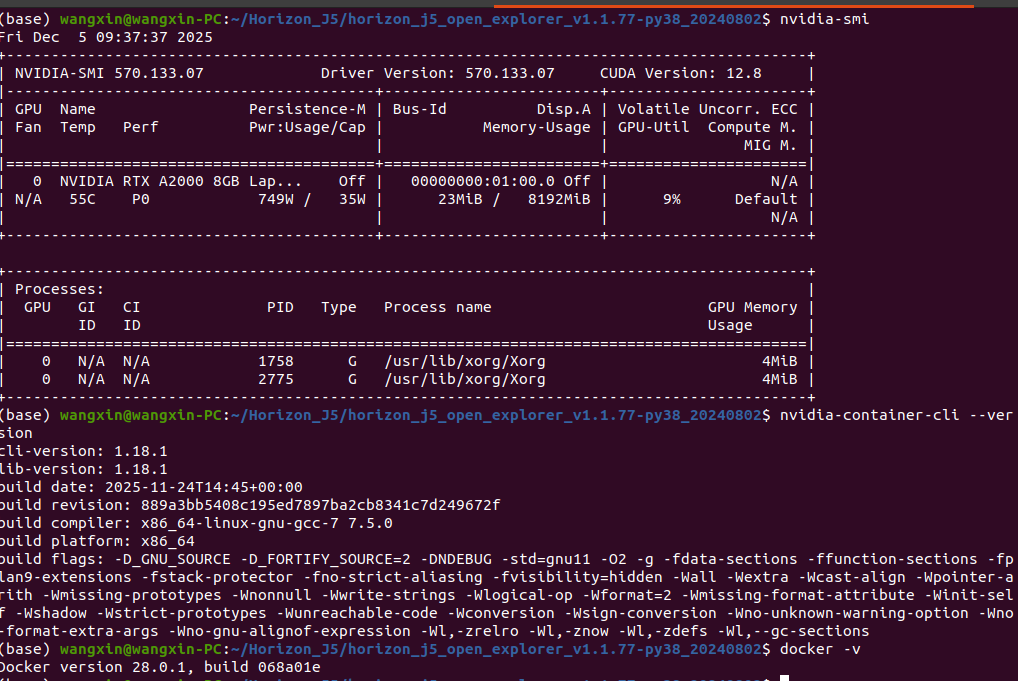Place cursor at the terminal prompt cursor block
The image size is (1018, 681).
coord(784,678)
